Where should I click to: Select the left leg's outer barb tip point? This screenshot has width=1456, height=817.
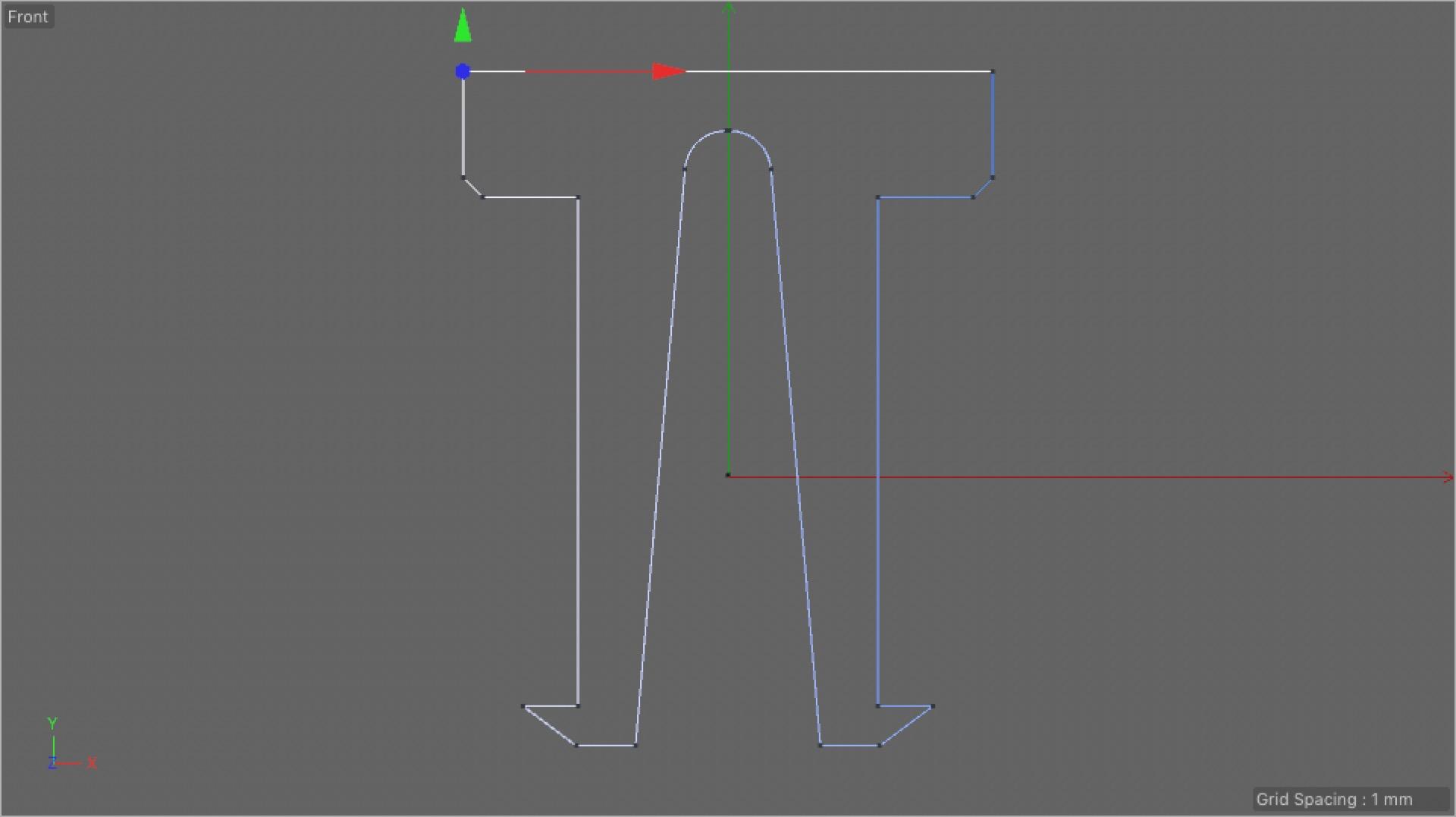(x=523, y=706)
